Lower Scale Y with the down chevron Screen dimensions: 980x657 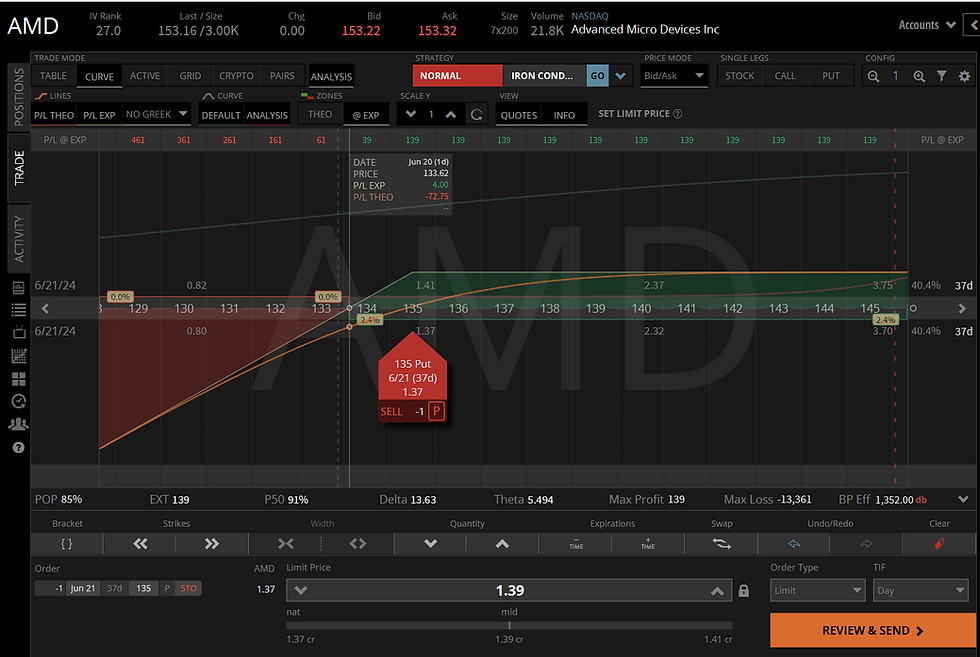pos(411,114)
